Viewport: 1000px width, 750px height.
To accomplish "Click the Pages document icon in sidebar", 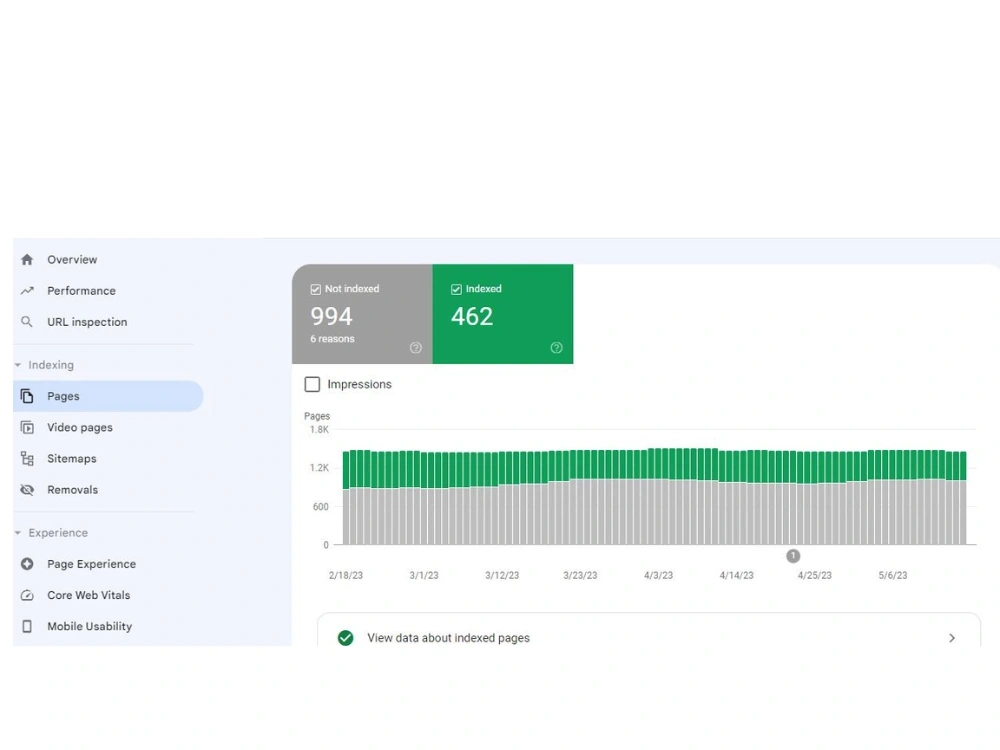I will 27,396.
